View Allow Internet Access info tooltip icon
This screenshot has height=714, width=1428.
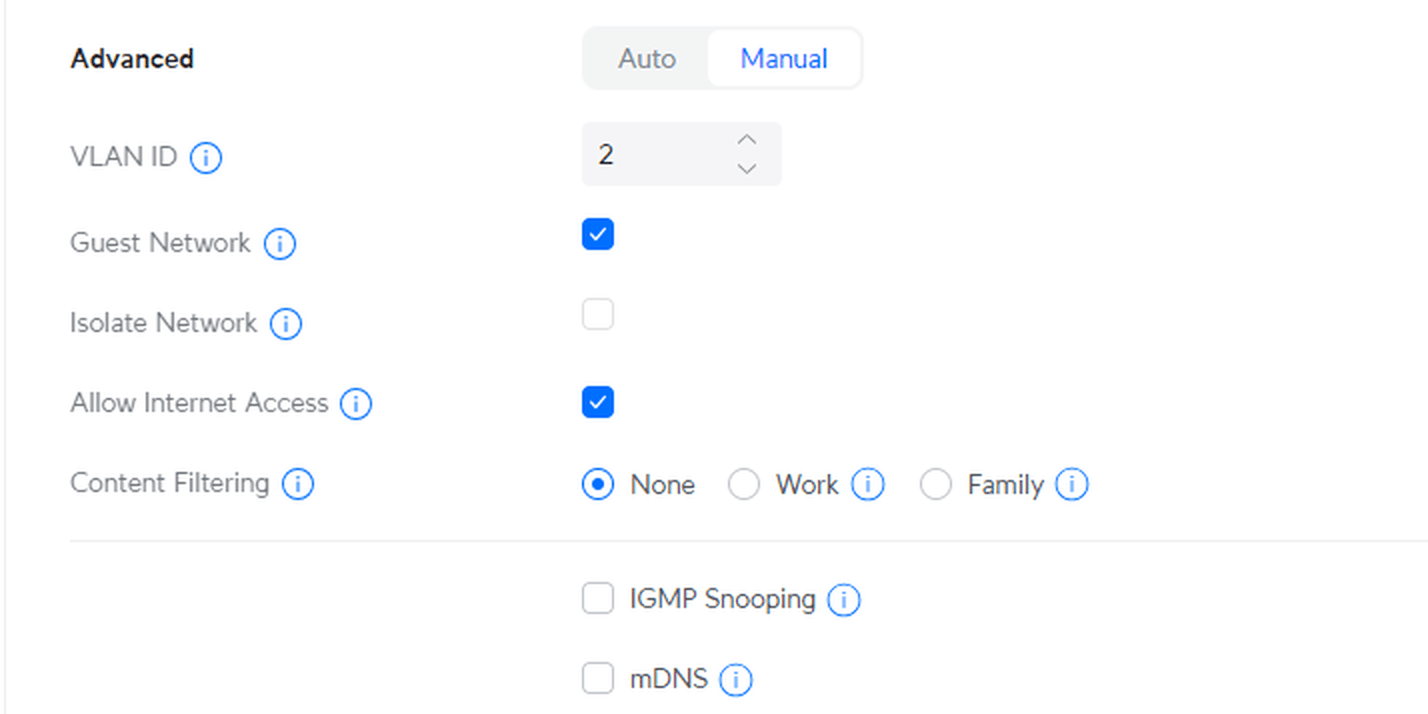tap(356, 404)
